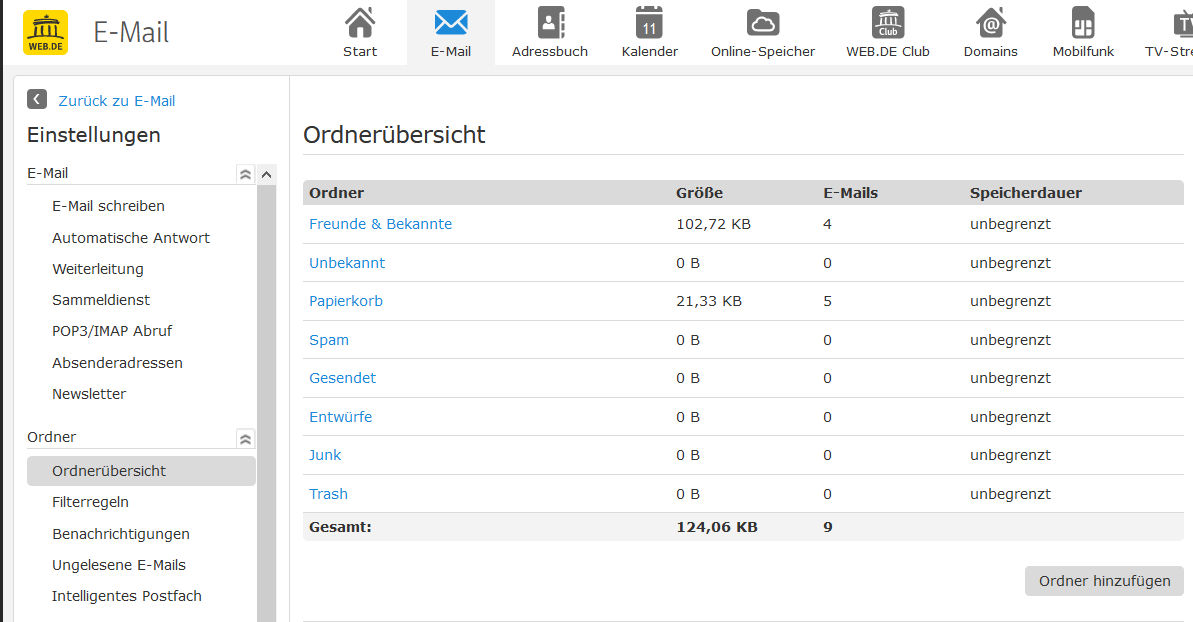The height and width of the screenshot is (622, 1193).
Task: Select Automatische Antwort in the sidebar
Action: [x=131, y=238]
